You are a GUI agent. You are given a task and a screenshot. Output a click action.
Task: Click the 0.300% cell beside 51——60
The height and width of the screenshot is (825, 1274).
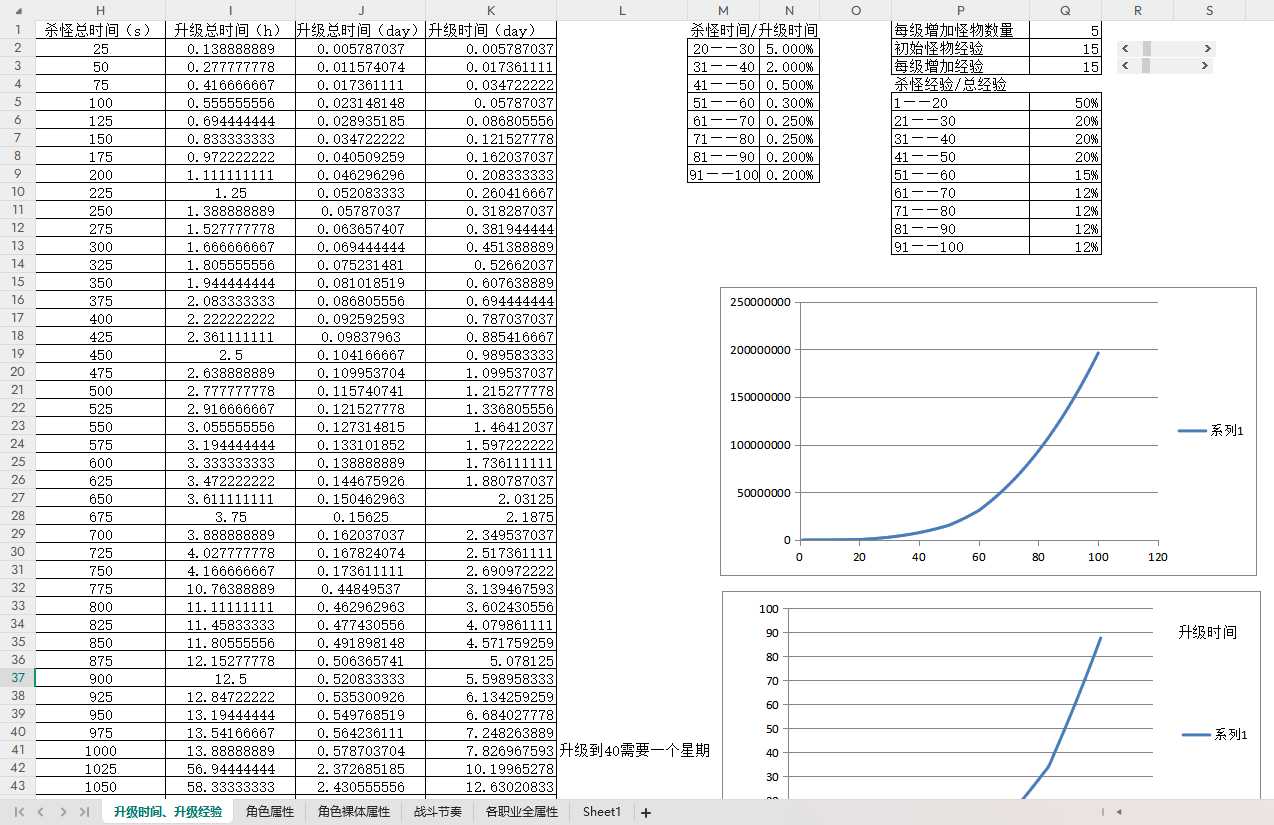790,102
